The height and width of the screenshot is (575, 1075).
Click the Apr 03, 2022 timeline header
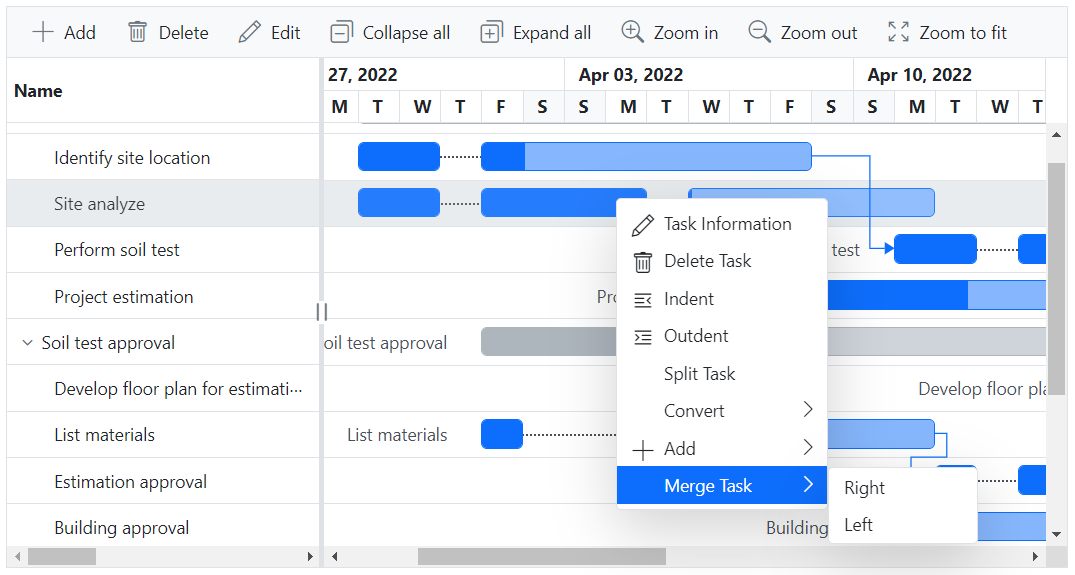pos(709,75)
